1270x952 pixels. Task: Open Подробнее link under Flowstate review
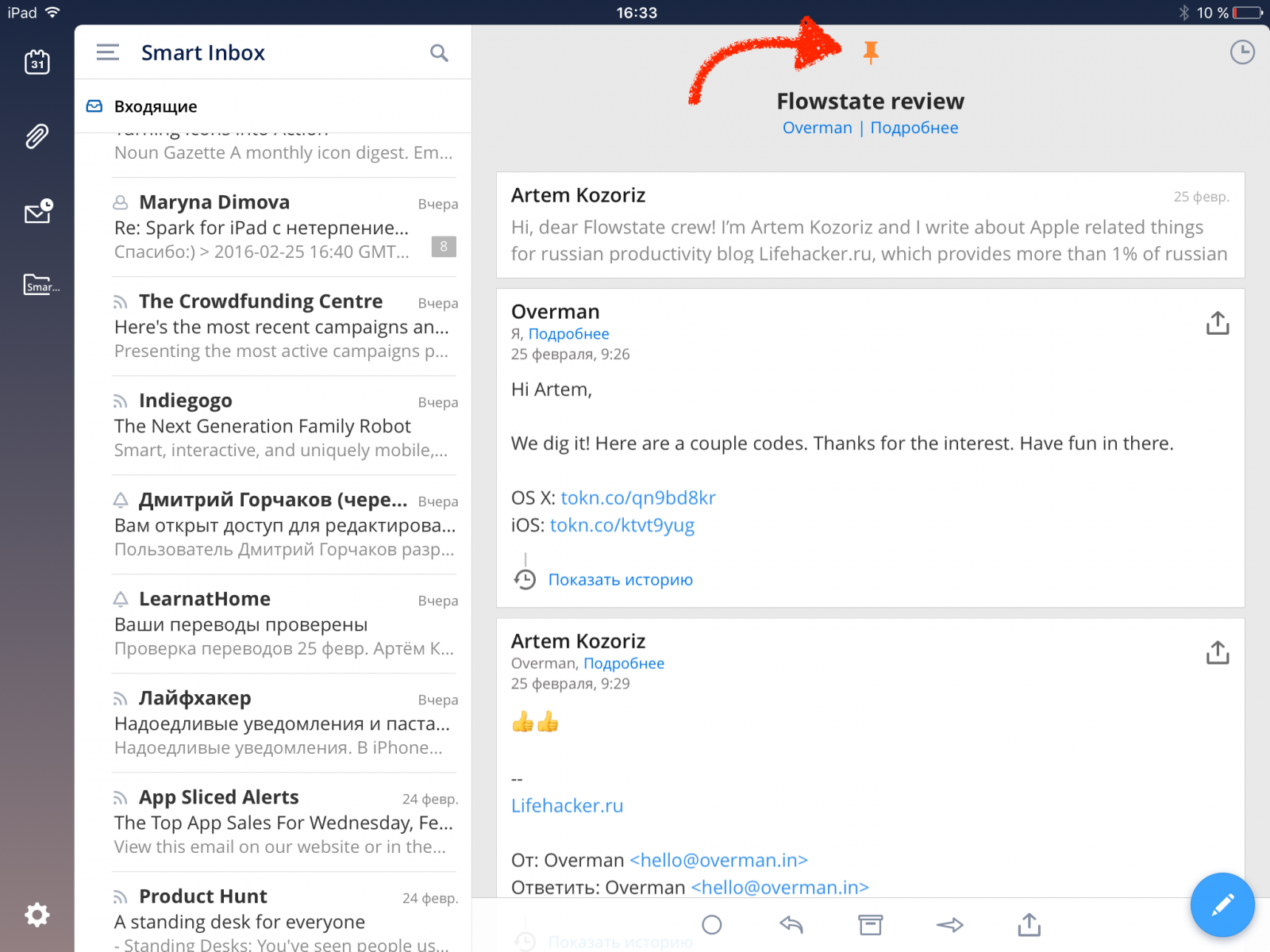[914, 128]
